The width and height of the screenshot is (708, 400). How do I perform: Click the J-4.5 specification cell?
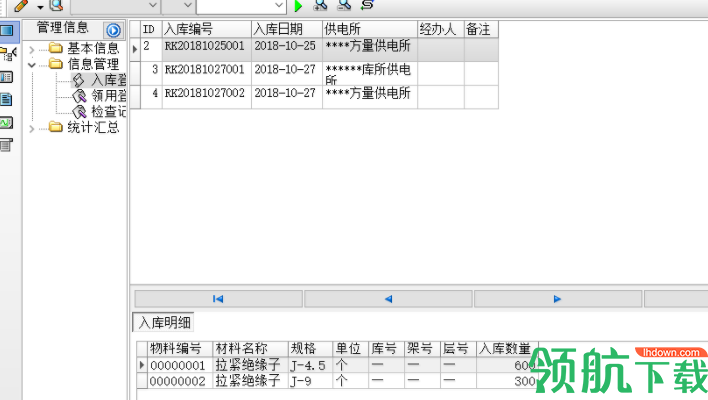pyautogui.click(x=311, y=365)
